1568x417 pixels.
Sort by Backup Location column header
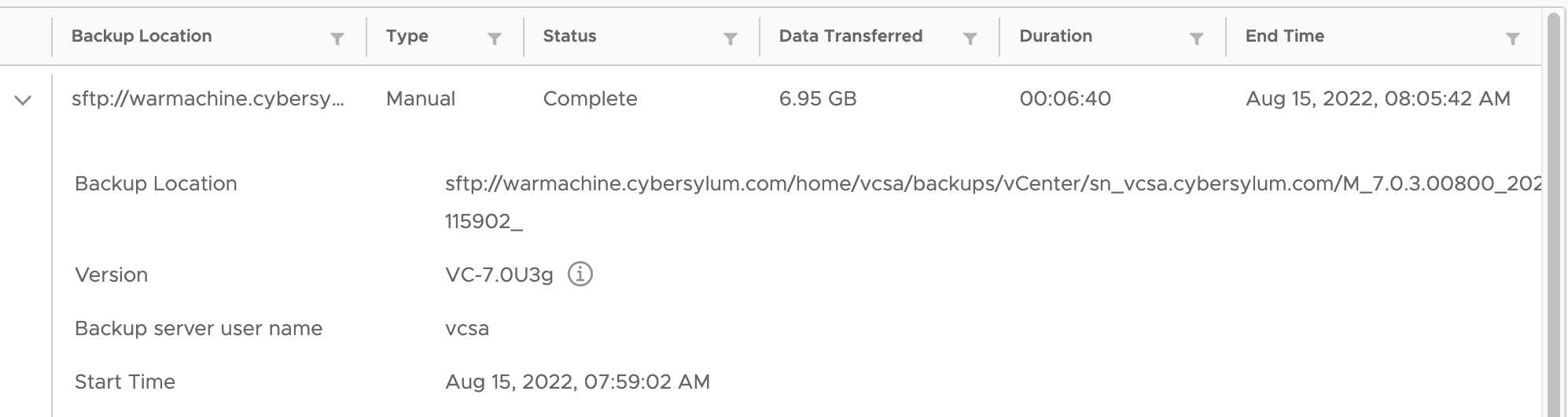click(x=142, y=36)
